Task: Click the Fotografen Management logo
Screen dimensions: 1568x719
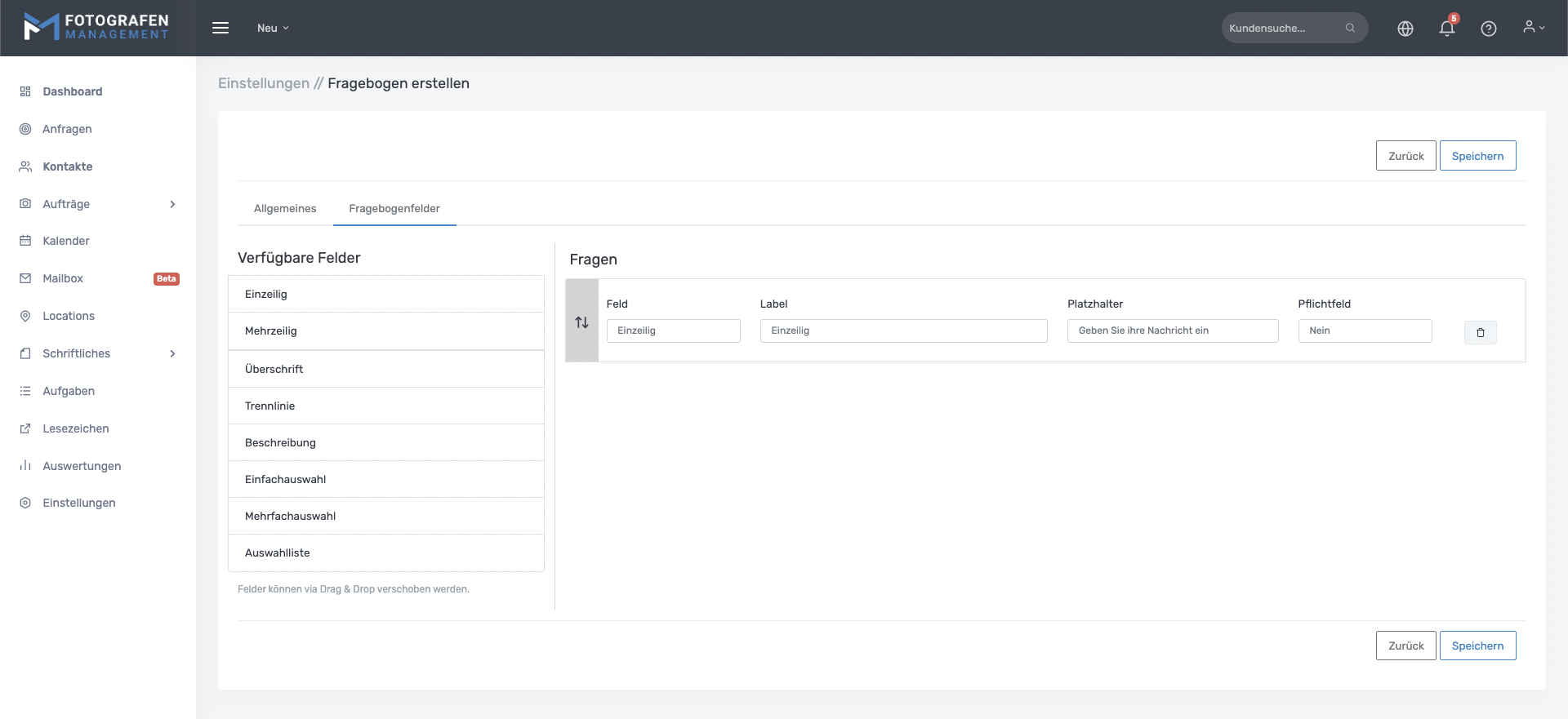Action: click(96, 27)
